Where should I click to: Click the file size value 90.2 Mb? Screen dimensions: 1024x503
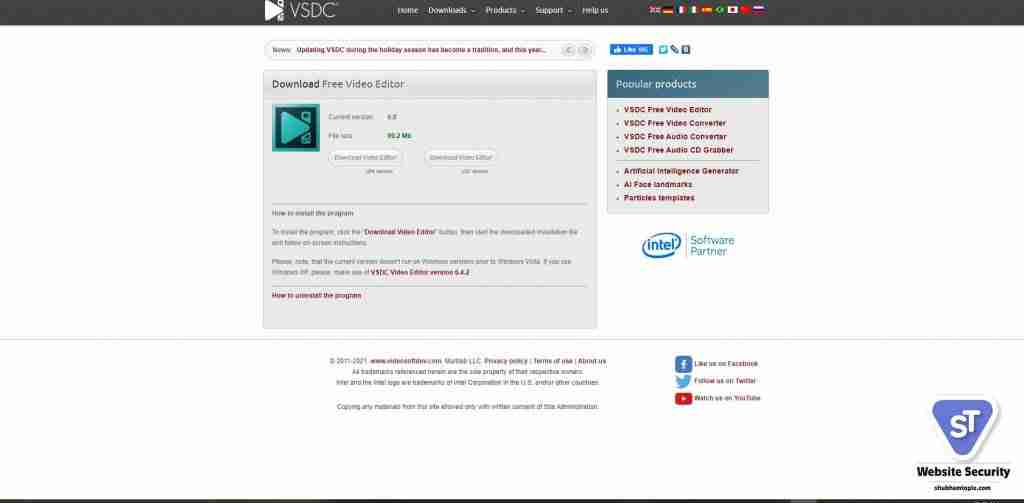(x=399, y=136)
